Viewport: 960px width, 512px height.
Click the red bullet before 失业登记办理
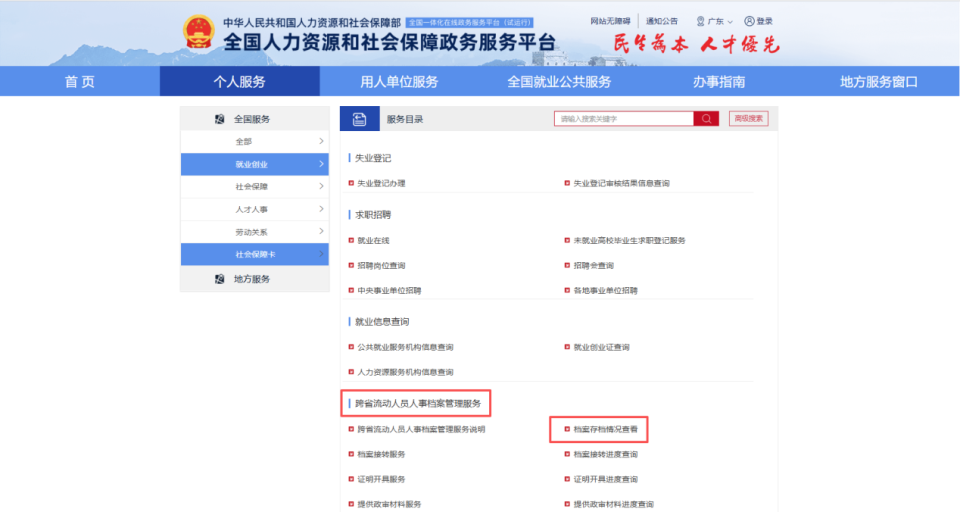tap(351, 183)
